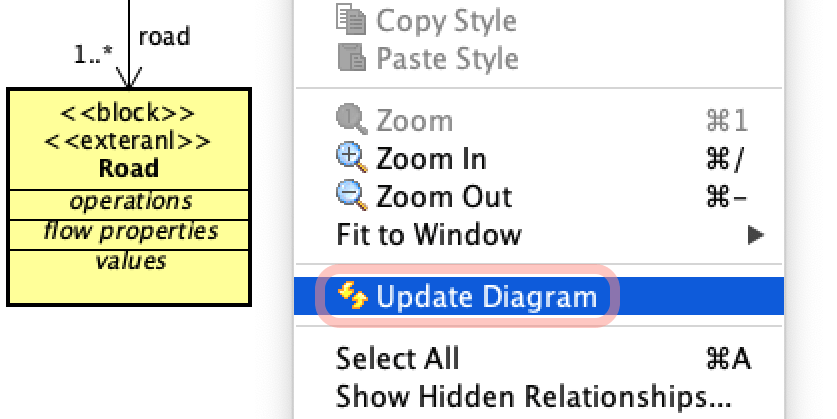Select the Zoom In menu text
The width and height of the screenshot is (837, 419).
coord(431,159)
